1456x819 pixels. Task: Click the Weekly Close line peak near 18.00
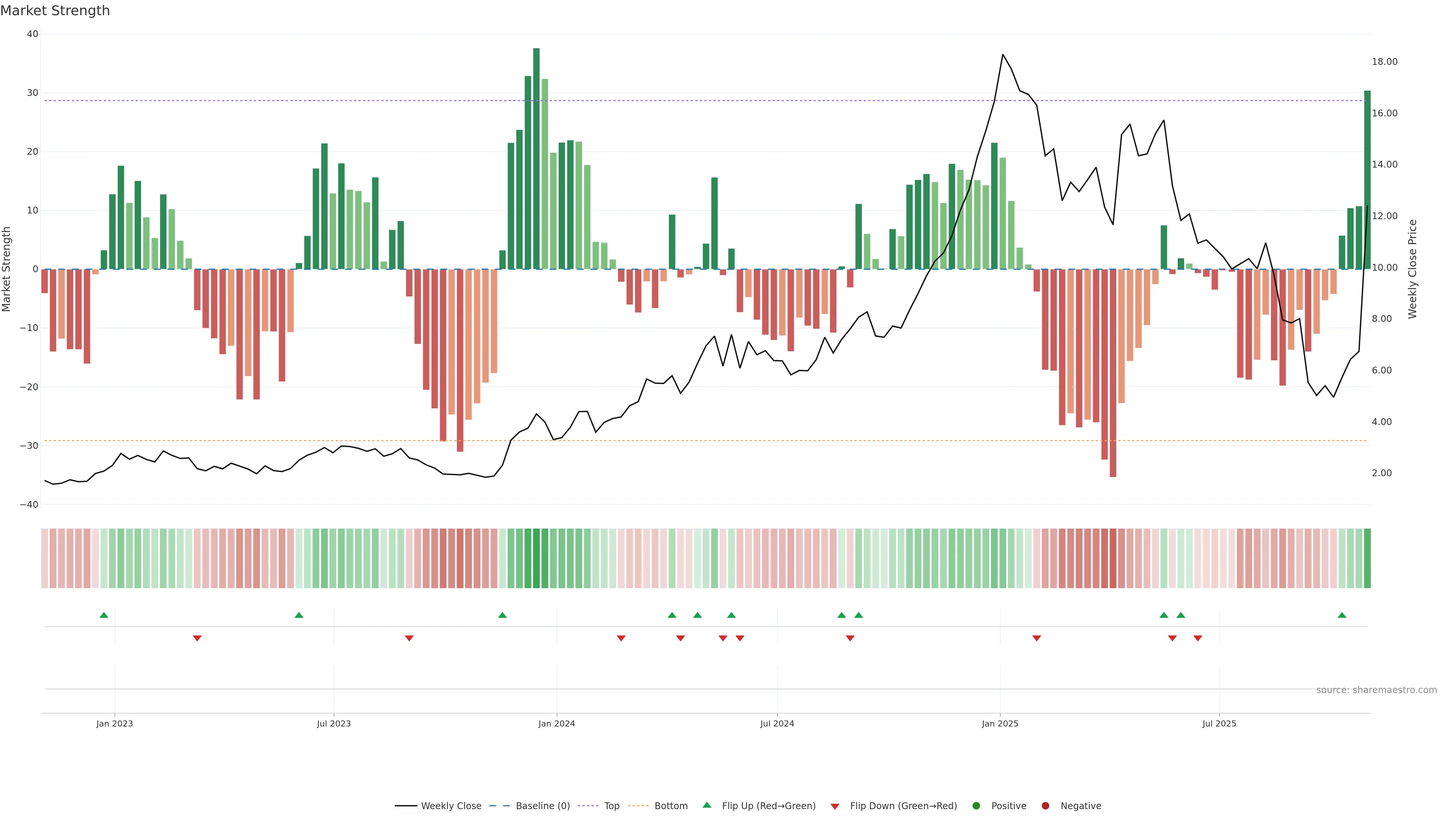click(x=1003, y=55)
